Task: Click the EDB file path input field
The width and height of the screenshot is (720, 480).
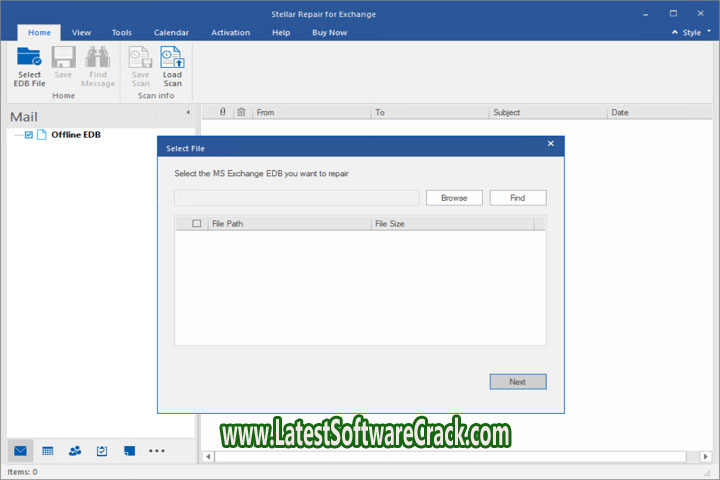Action: click(x=297, y=198)
